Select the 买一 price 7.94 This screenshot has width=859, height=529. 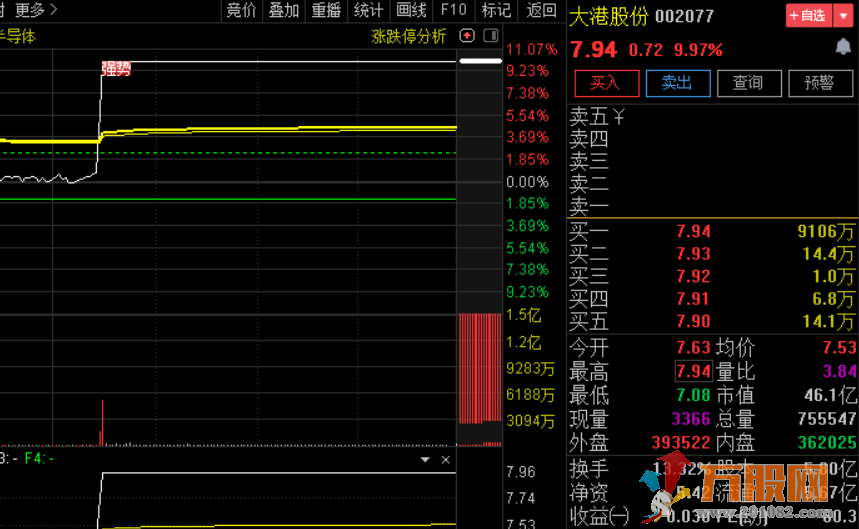693,232
